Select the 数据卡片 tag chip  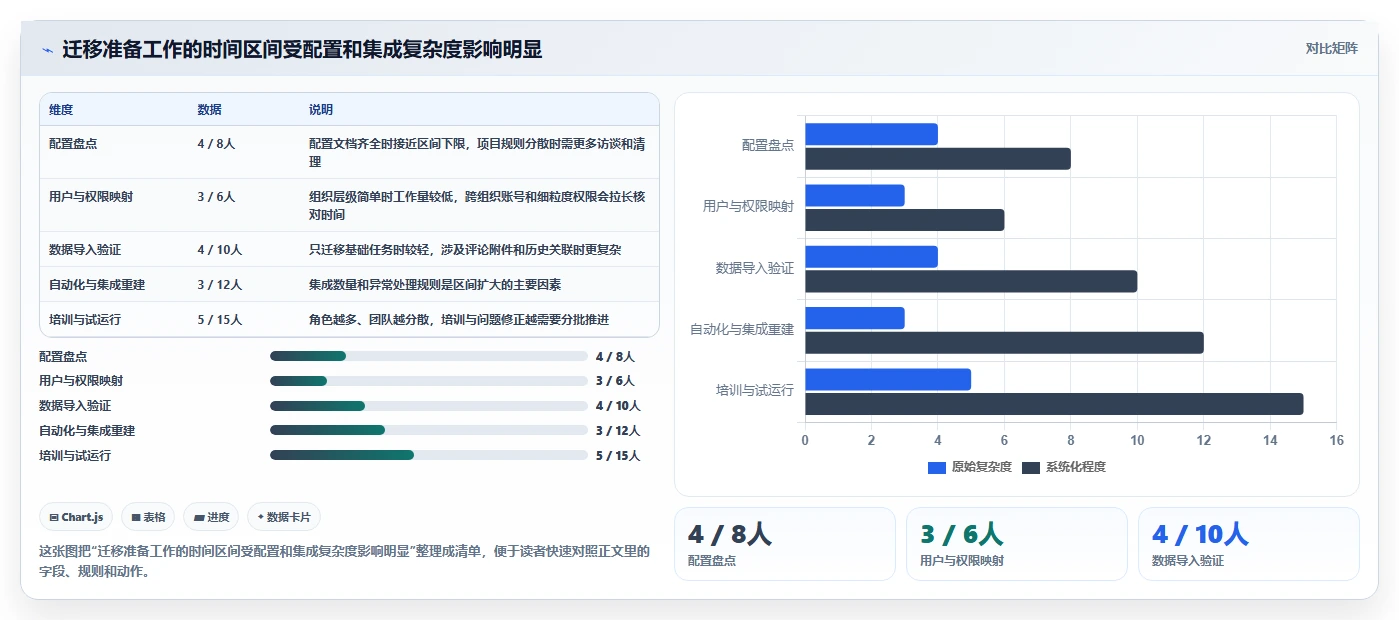(x=284, y=517)
